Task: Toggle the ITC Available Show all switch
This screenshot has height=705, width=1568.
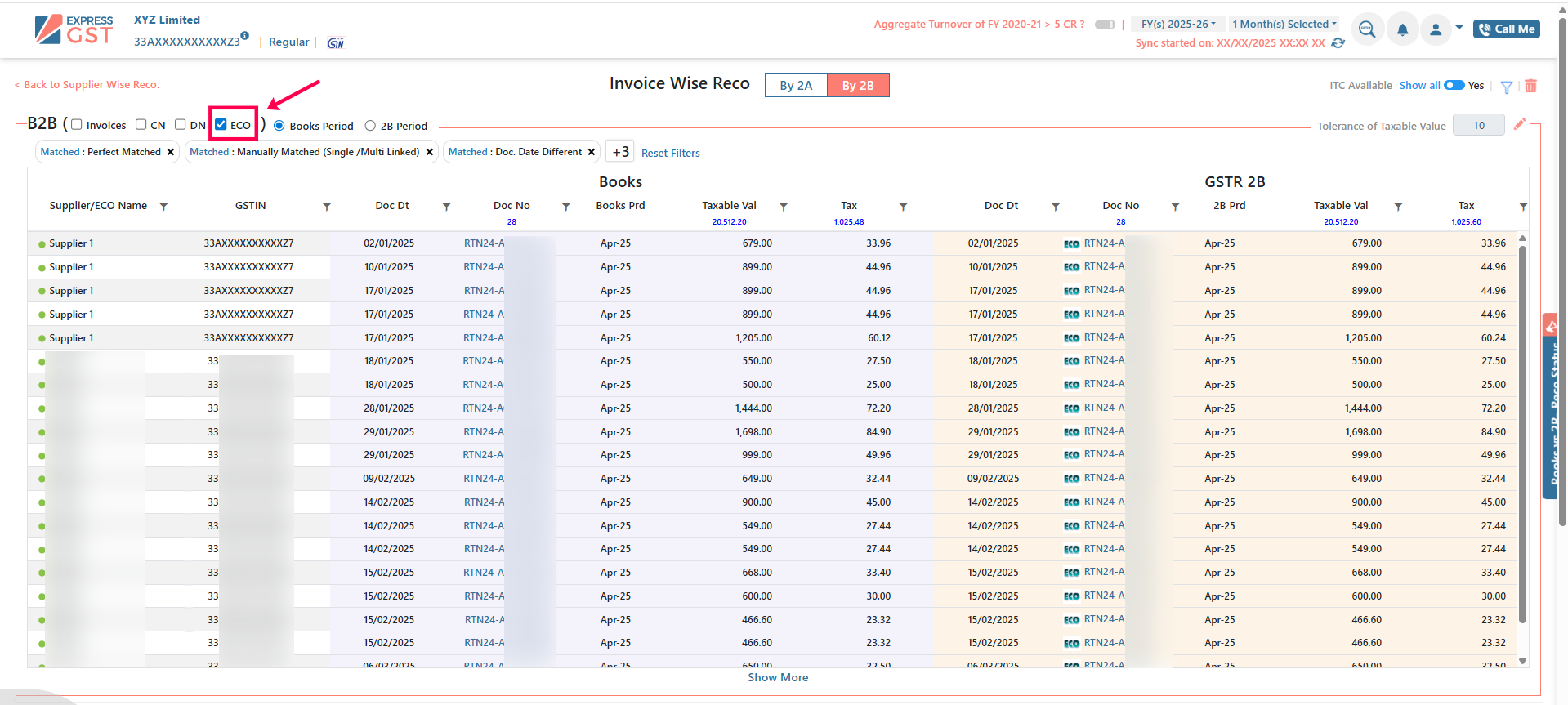Action: pyautogui.click(x=1454, y=85)
